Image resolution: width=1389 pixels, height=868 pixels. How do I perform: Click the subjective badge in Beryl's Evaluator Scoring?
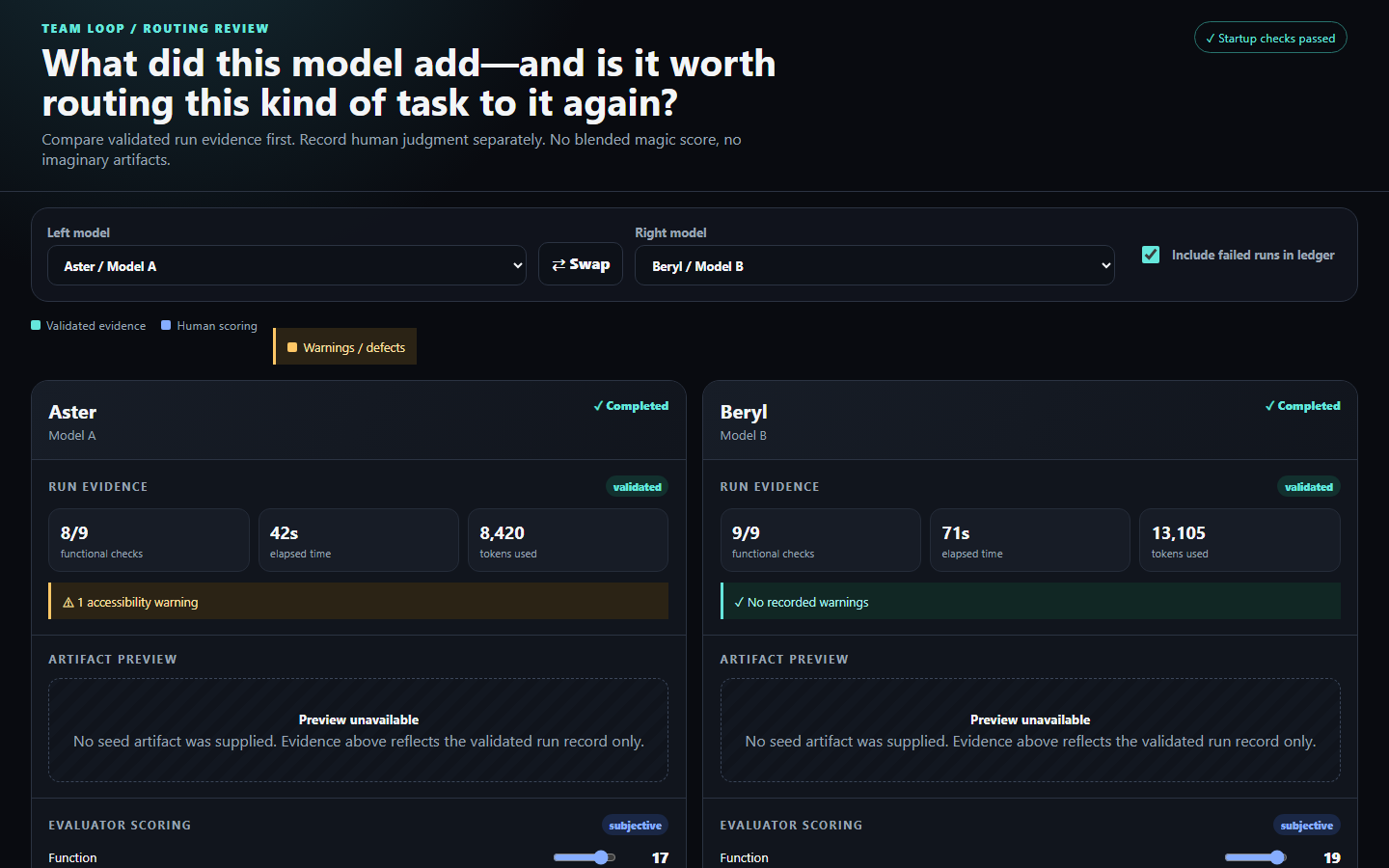[x=1307, y=826]
